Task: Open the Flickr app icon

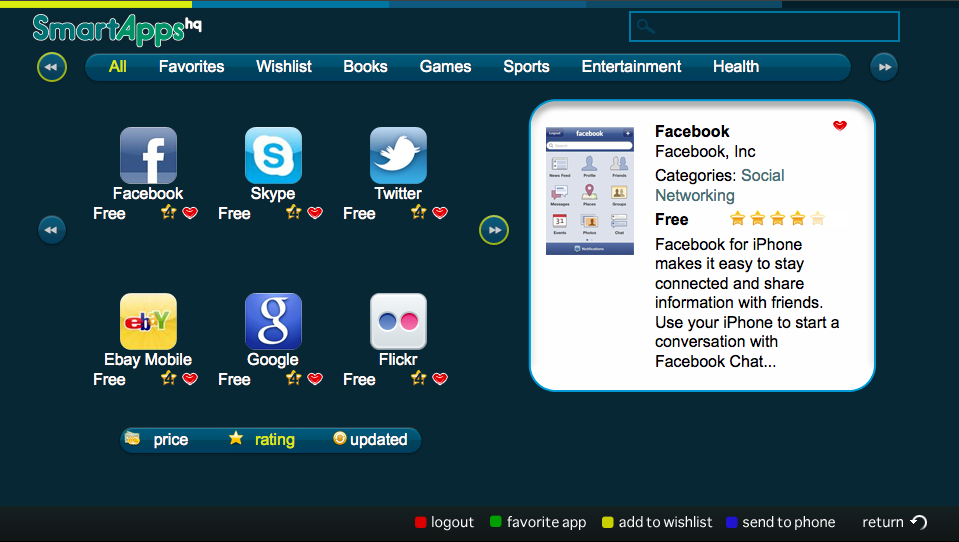Action: (x=398, y=321)
